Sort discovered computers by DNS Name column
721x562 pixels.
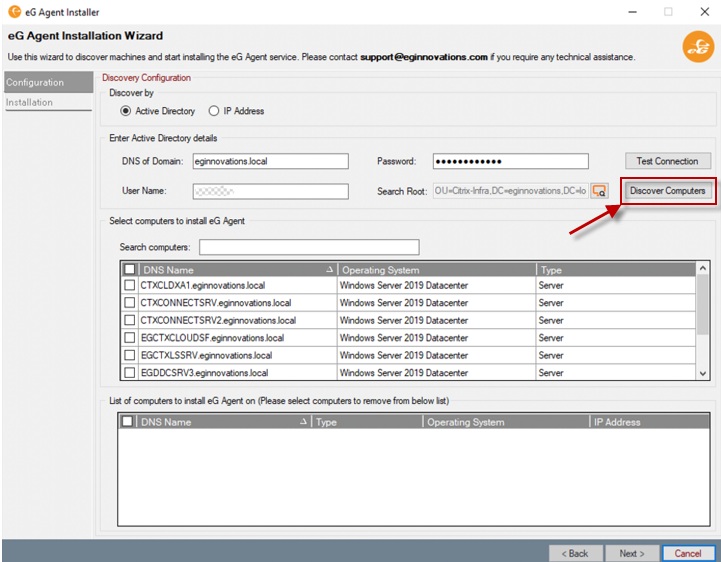[x=237, y=270]
